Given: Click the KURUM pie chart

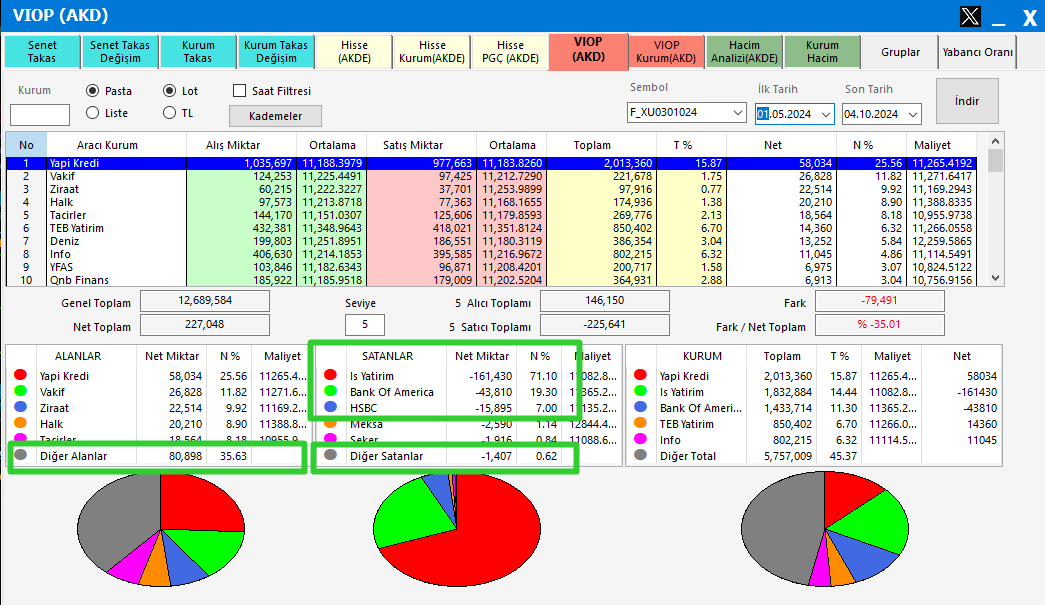Looking at the screenshot, I should (825, 530).
